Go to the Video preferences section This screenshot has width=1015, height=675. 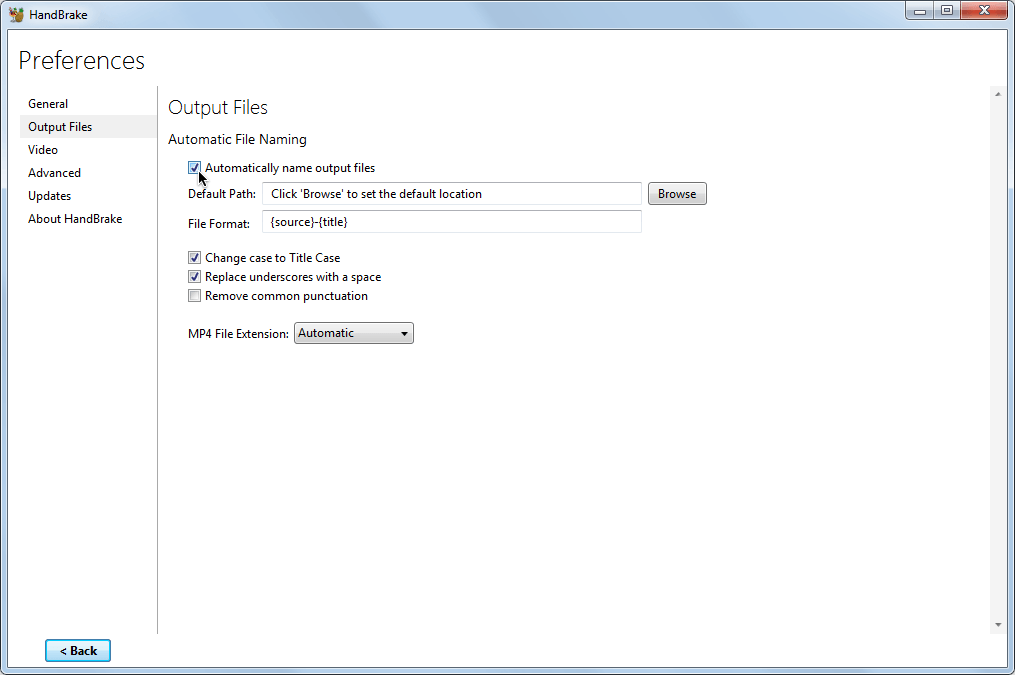43,150
